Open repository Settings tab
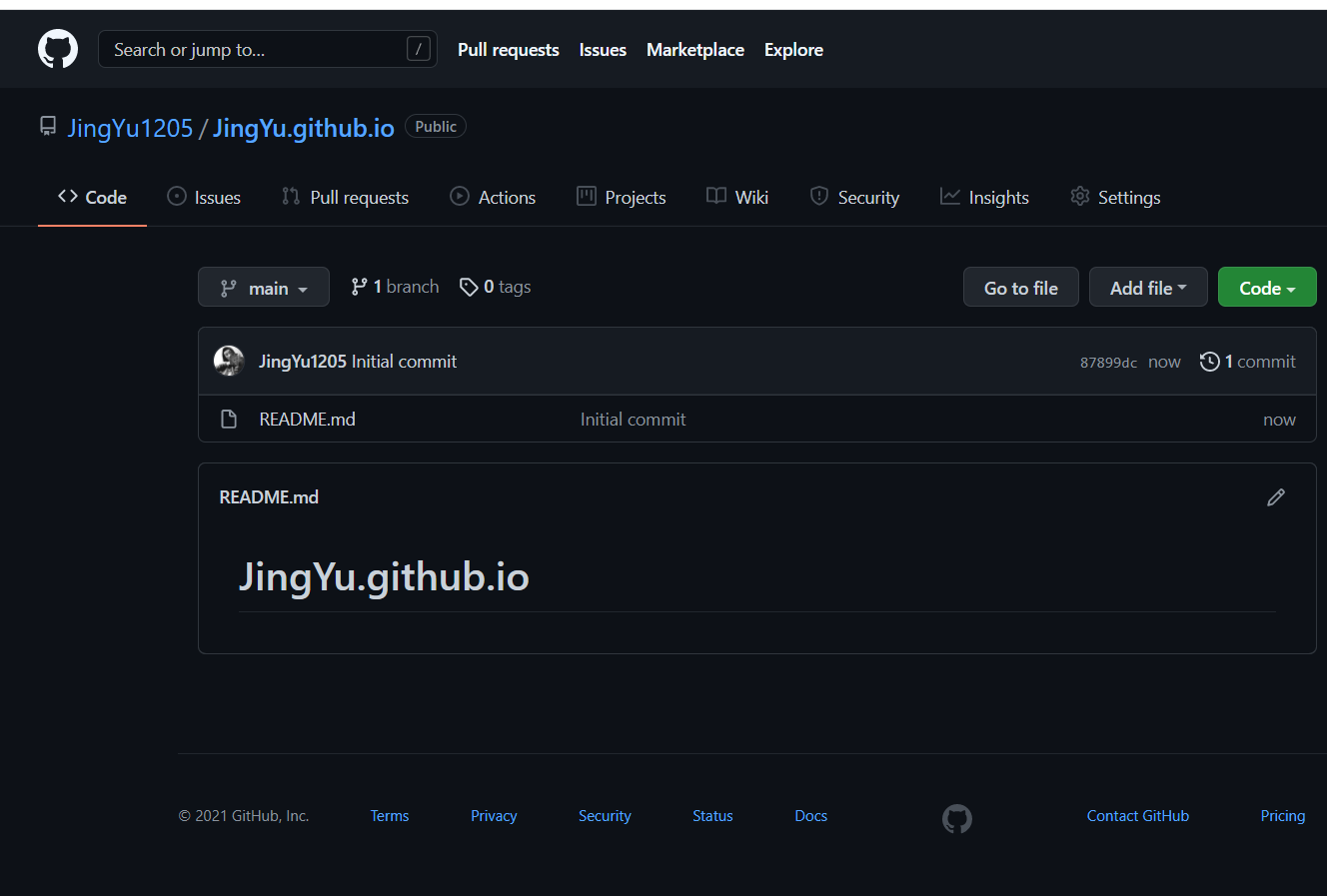Image resolution: width=1327 pixels, height=896 pixels. [x=1115, y=198]
